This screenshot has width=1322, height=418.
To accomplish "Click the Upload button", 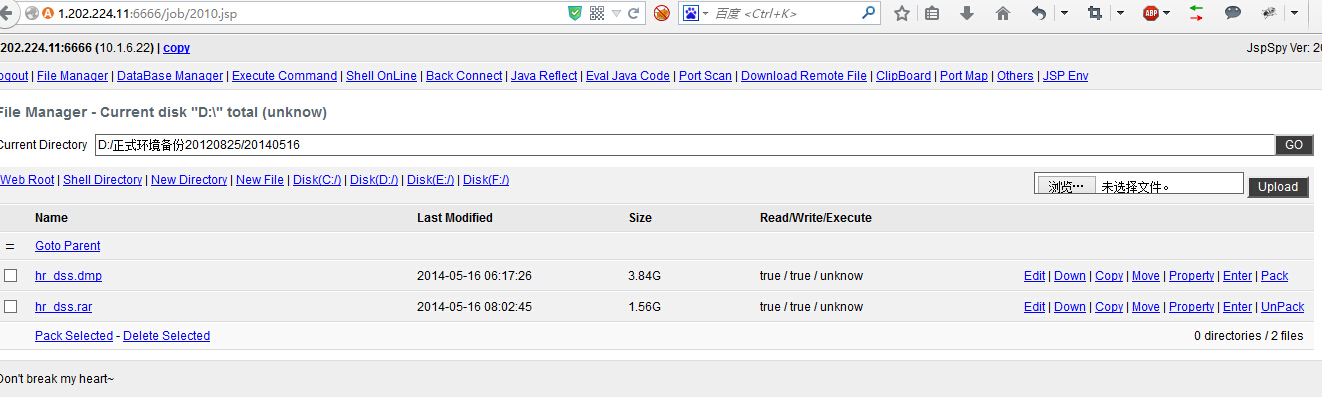I will point(1278,187).
